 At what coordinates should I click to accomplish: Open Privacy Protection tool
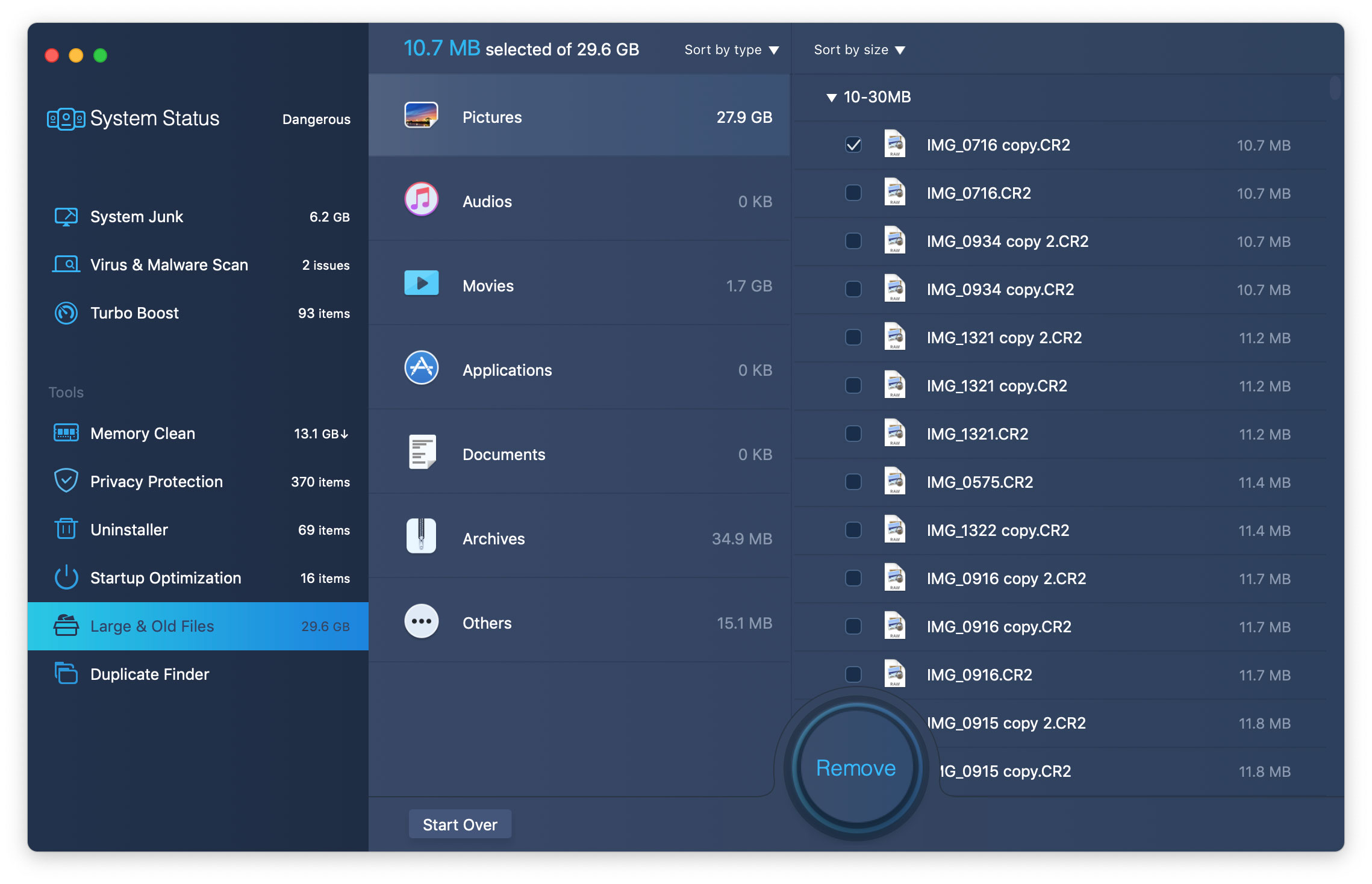pos(198,482)
